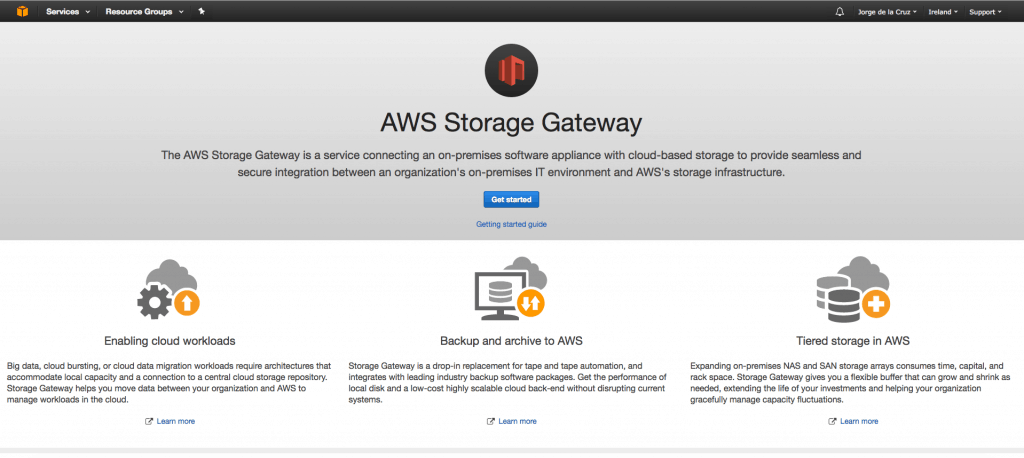
Task: Learn more about Tiered storage in AWS
Action: 859,421
